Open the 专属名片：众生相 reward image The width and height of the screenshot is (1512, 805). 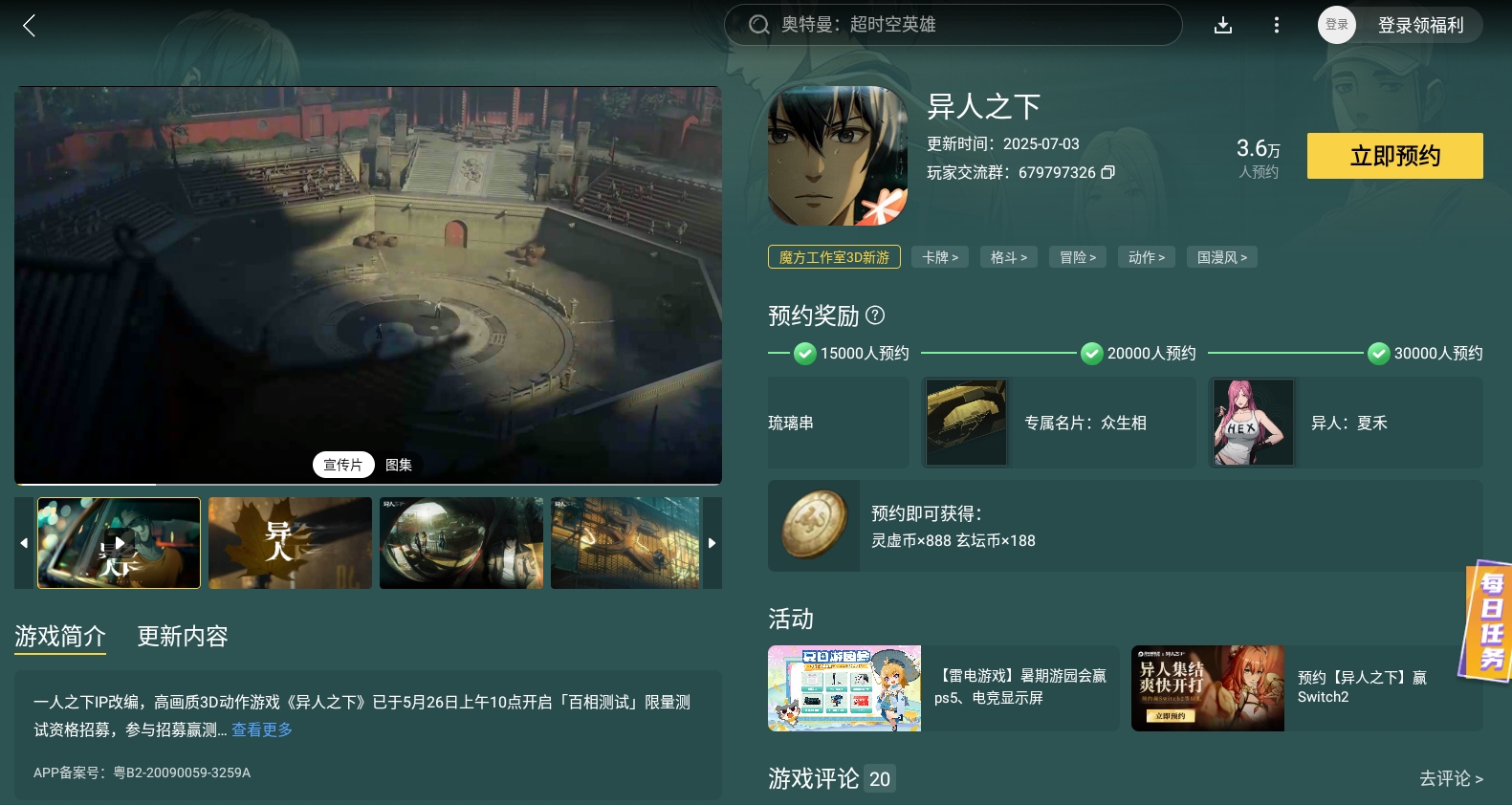click(x=966, y=423)
